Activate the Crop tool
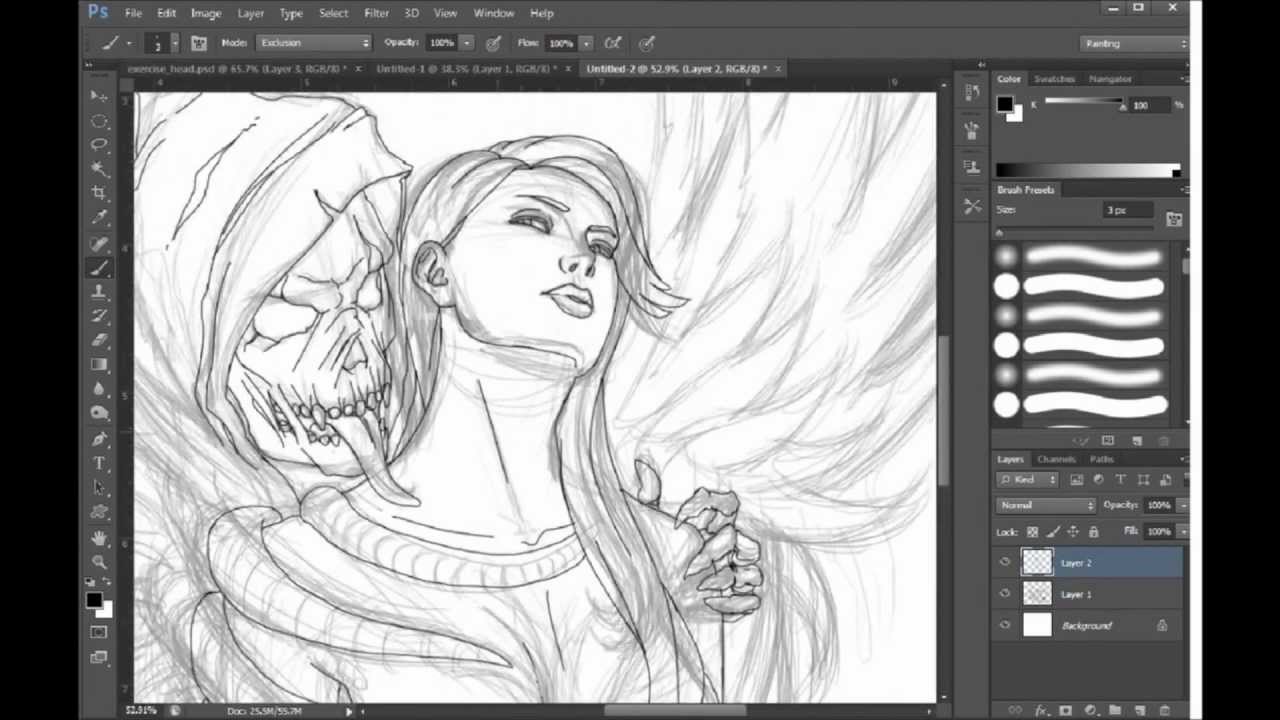Image resolution: width=1280 pixels, height=720 pixels. click(98, 193)
